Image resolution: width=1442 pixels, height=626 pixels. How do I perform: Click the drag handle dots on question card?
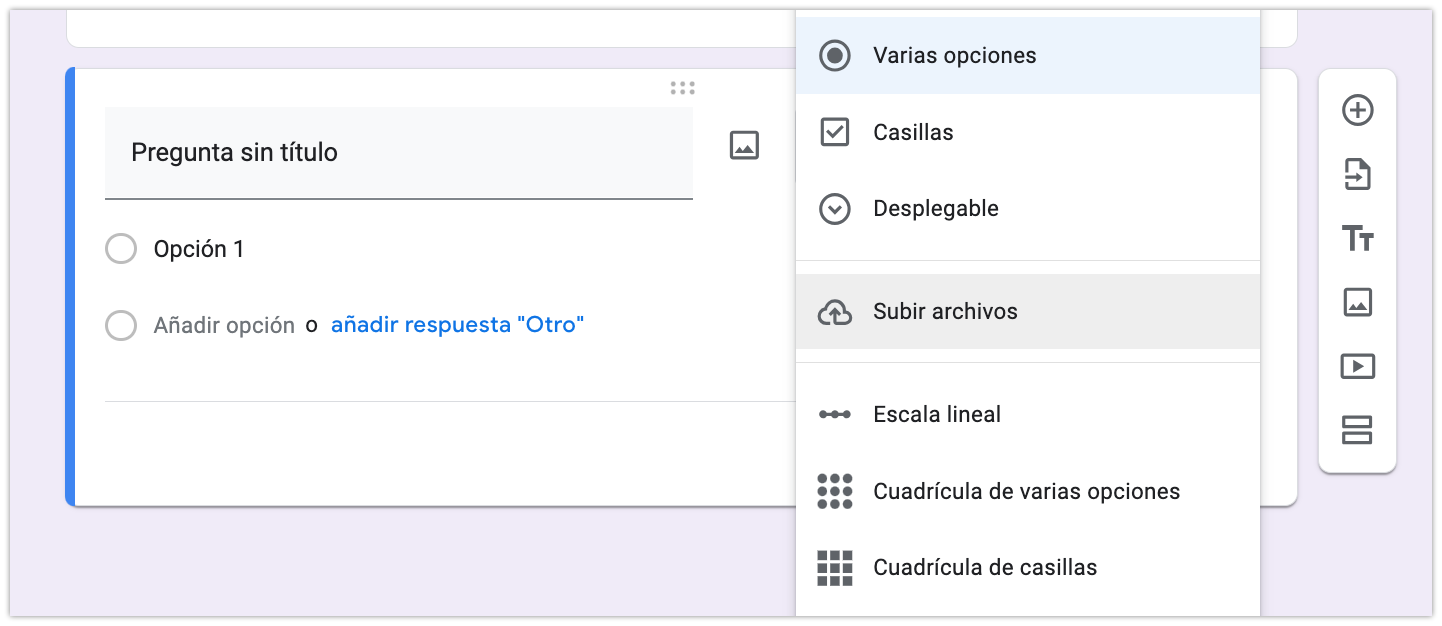[x=682, y=88]
